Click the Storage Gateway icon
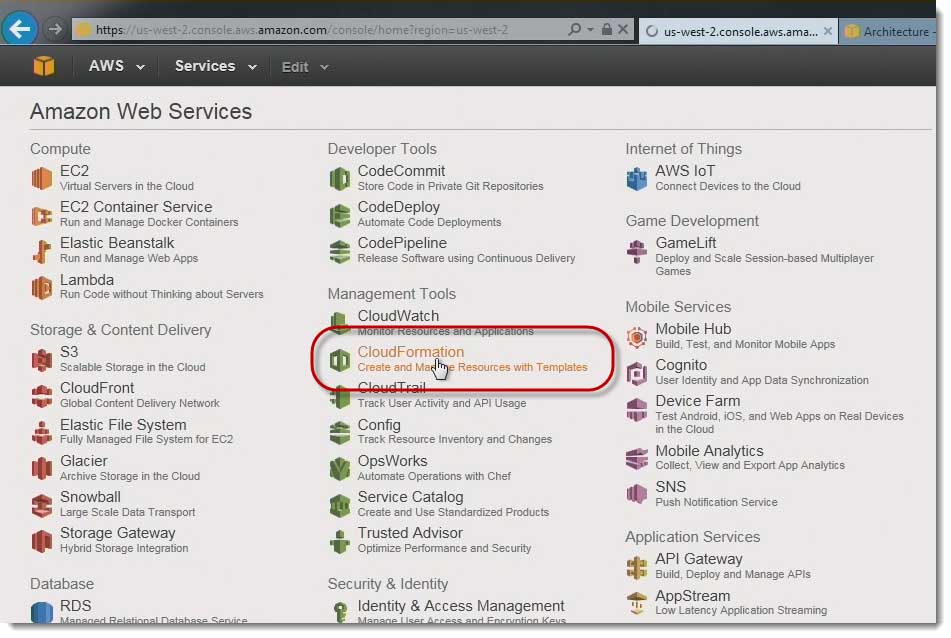The width and height of the screenshot is (951, 638). pos(42,541)
